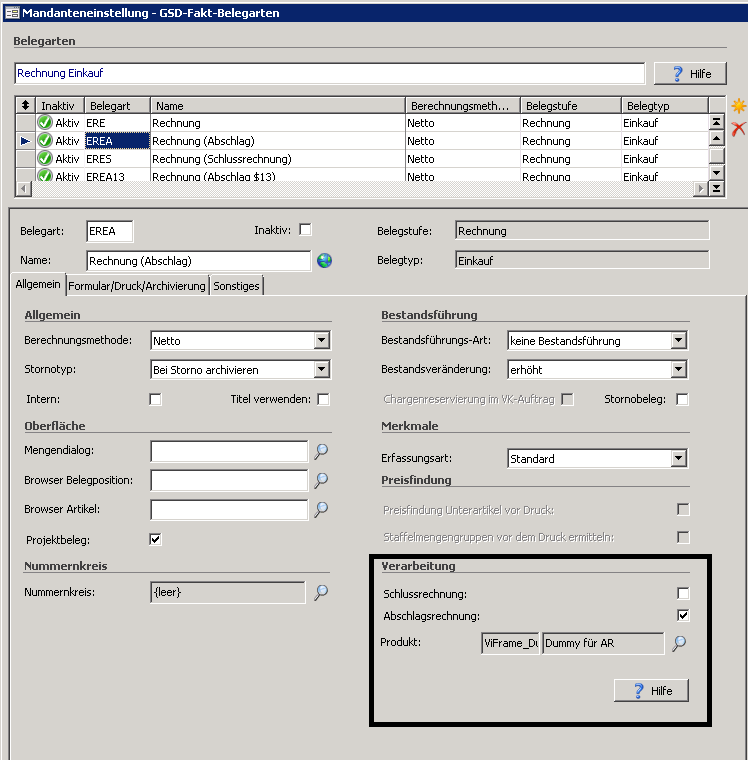Open the Berechnungsmethode dropdown
The width and height of the screenshot is (748, 760).
pos(321,341)
